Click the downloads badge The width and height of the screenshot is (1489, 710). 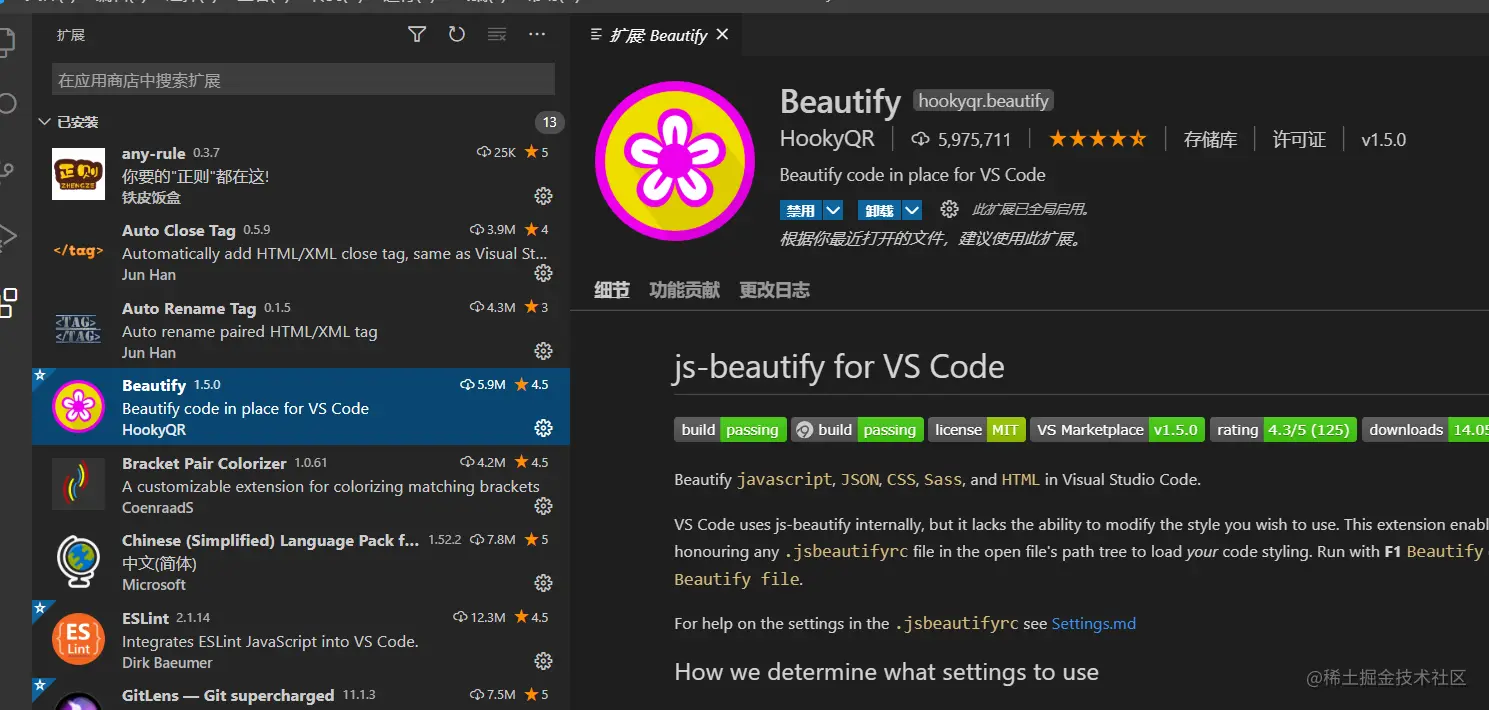1425,430
